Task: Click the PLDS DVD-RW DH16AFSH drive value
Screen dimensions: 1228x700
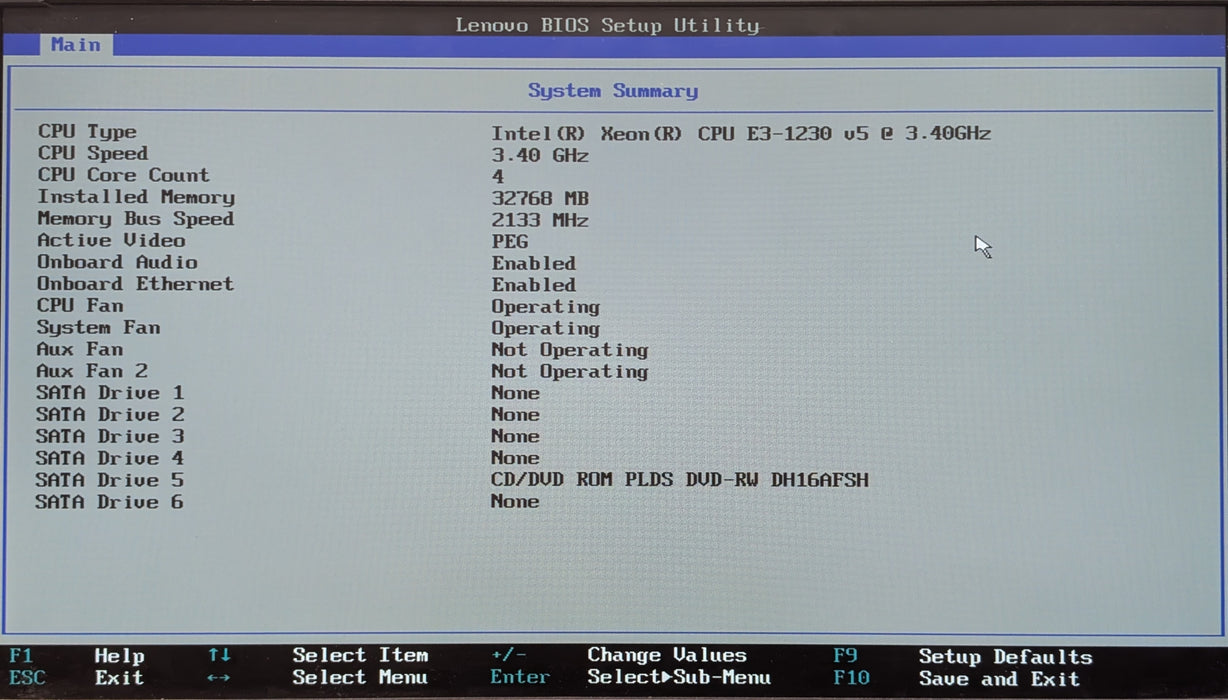Action: pos(680,480)
